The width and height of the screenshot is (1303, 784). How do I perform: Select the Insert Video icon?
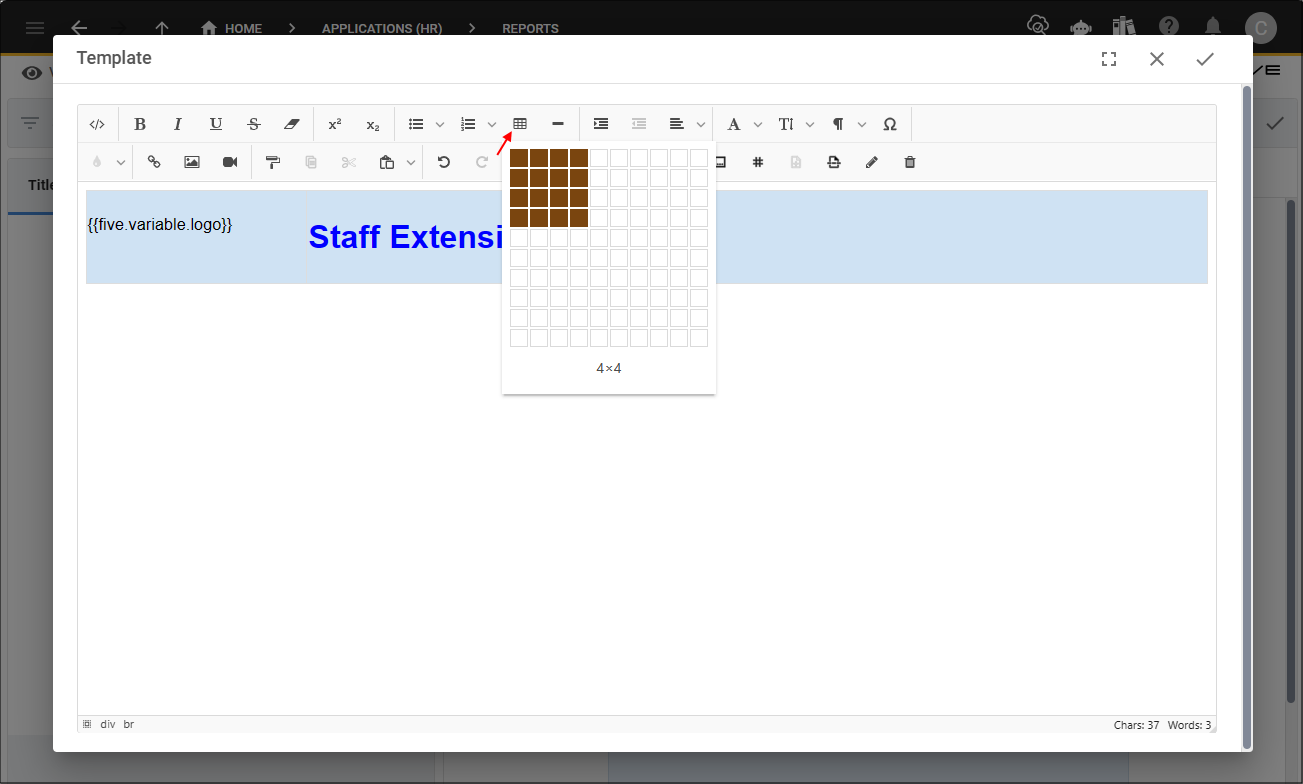click(x=230, y=161)
